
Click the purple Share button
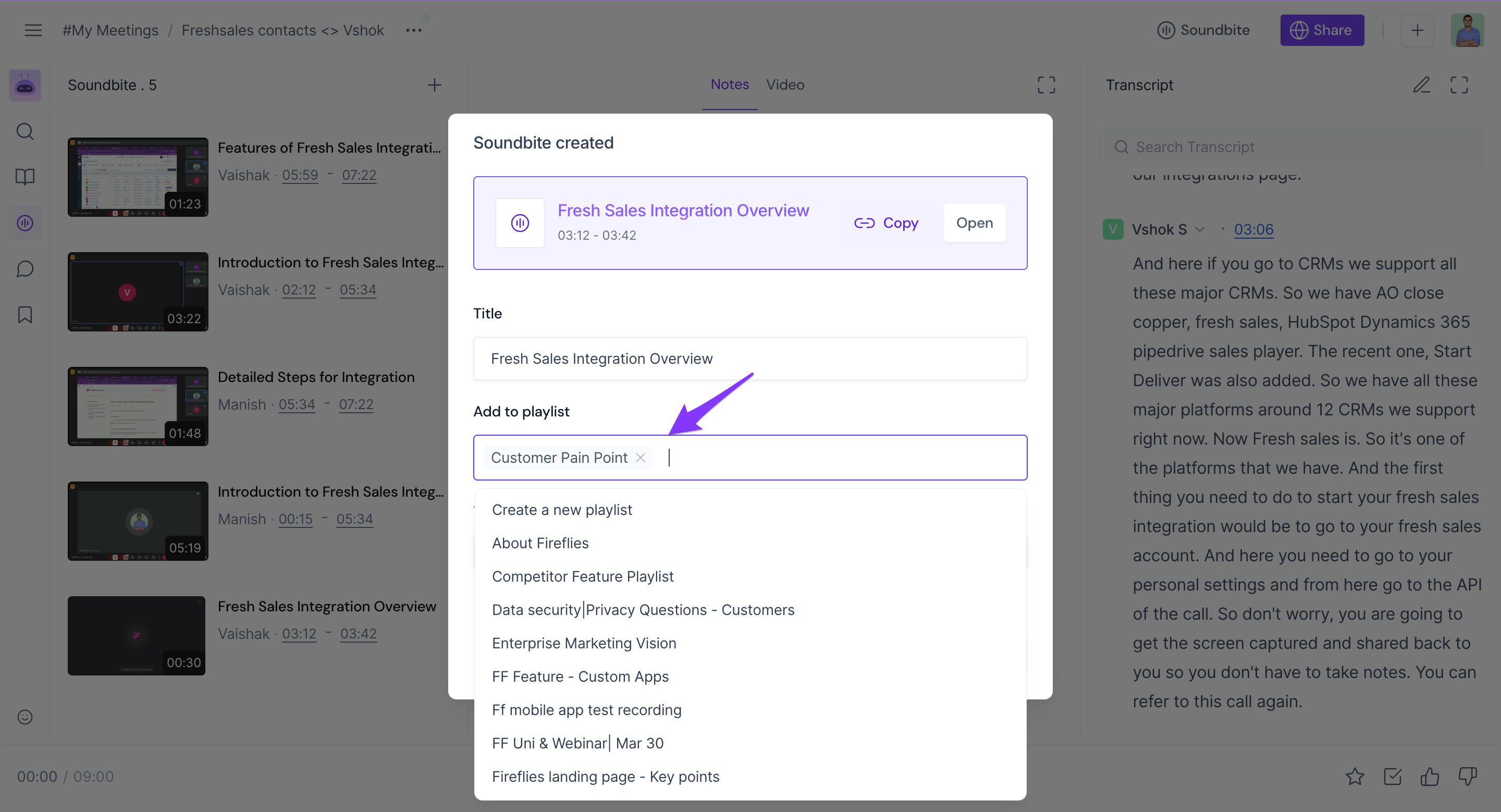point(1322,30)
